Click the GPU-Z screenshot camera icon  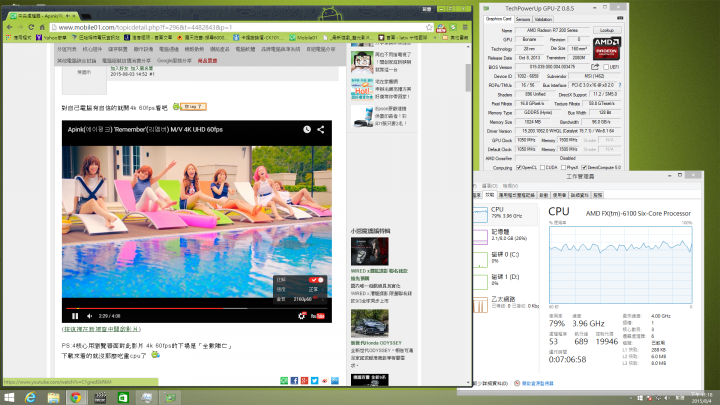(x=620, y=18)
